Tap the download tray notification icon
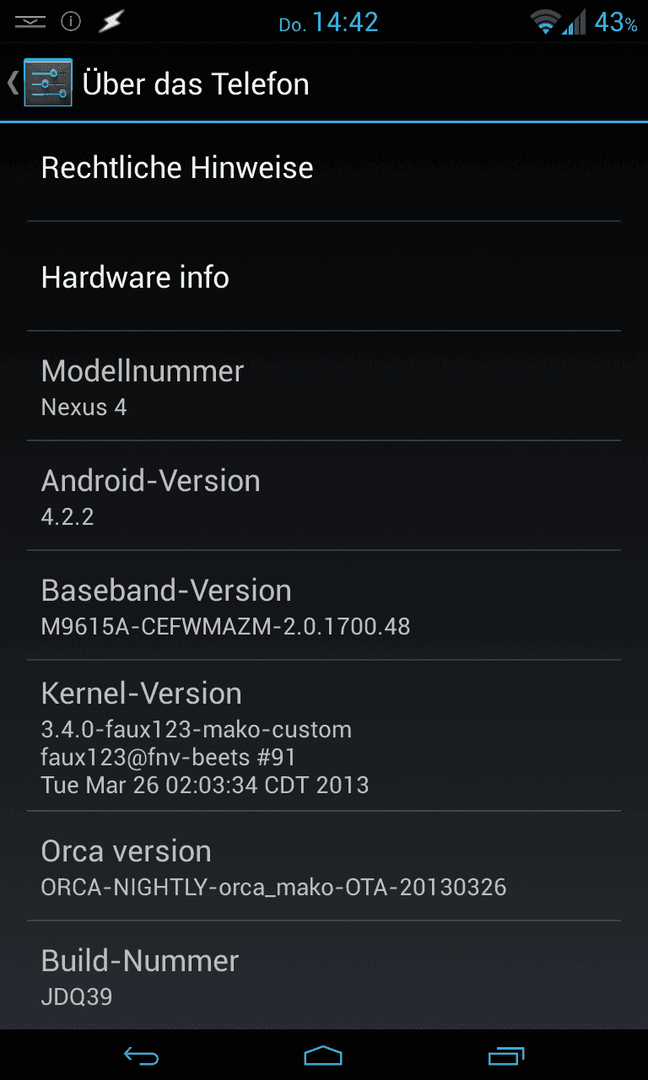Viewport: 648px width, 1080px height. [30, 22]
